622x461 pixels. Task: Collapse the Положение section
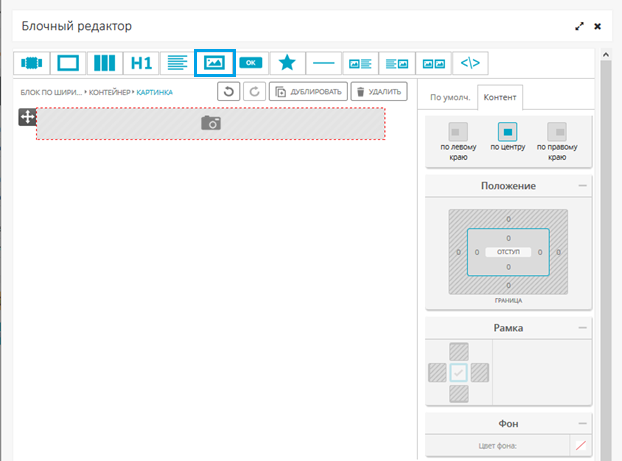582,186
